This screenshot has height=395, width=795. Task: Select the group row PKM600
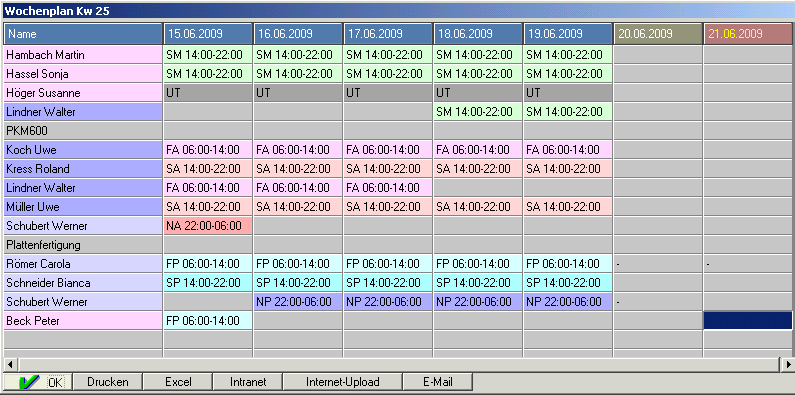pyautogui.click(x=83, y=131)
